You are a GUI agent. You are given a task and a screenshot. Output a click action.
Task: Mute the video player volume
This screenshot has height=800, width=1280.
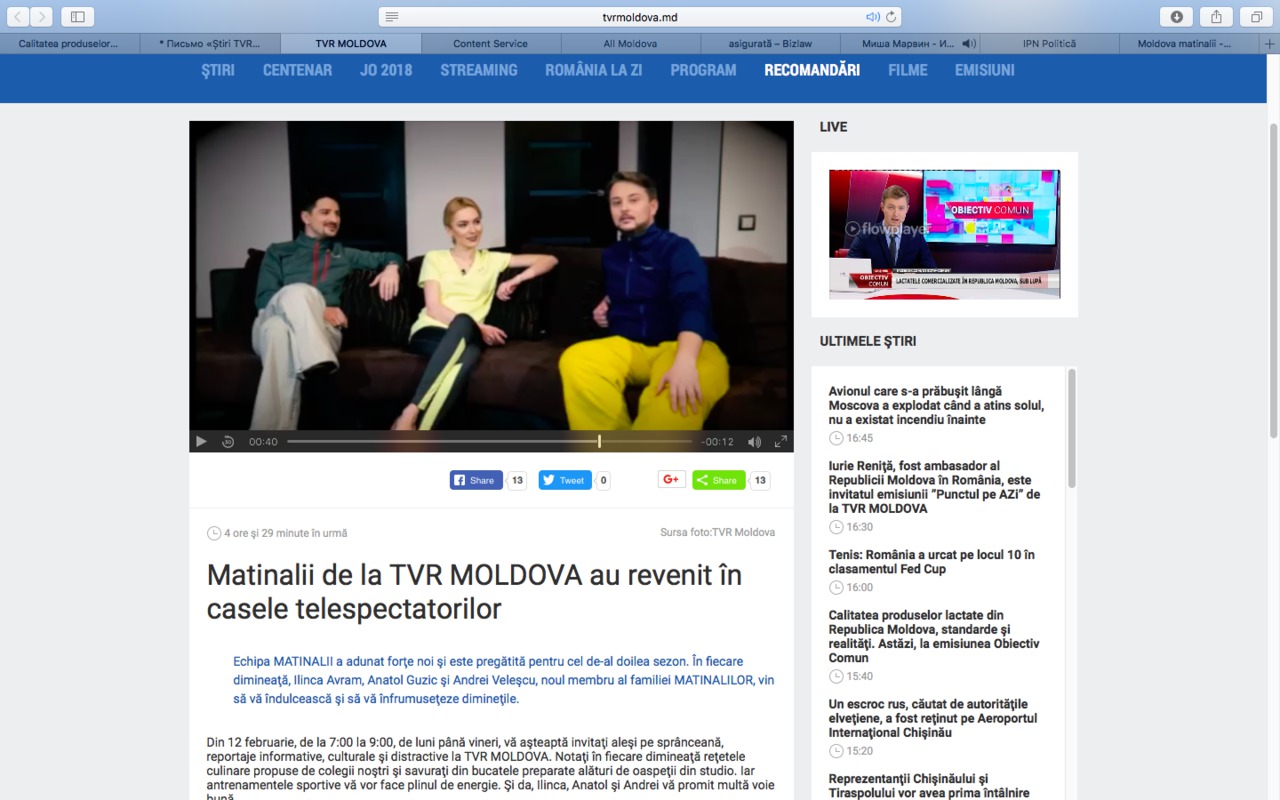click(754, 442)
